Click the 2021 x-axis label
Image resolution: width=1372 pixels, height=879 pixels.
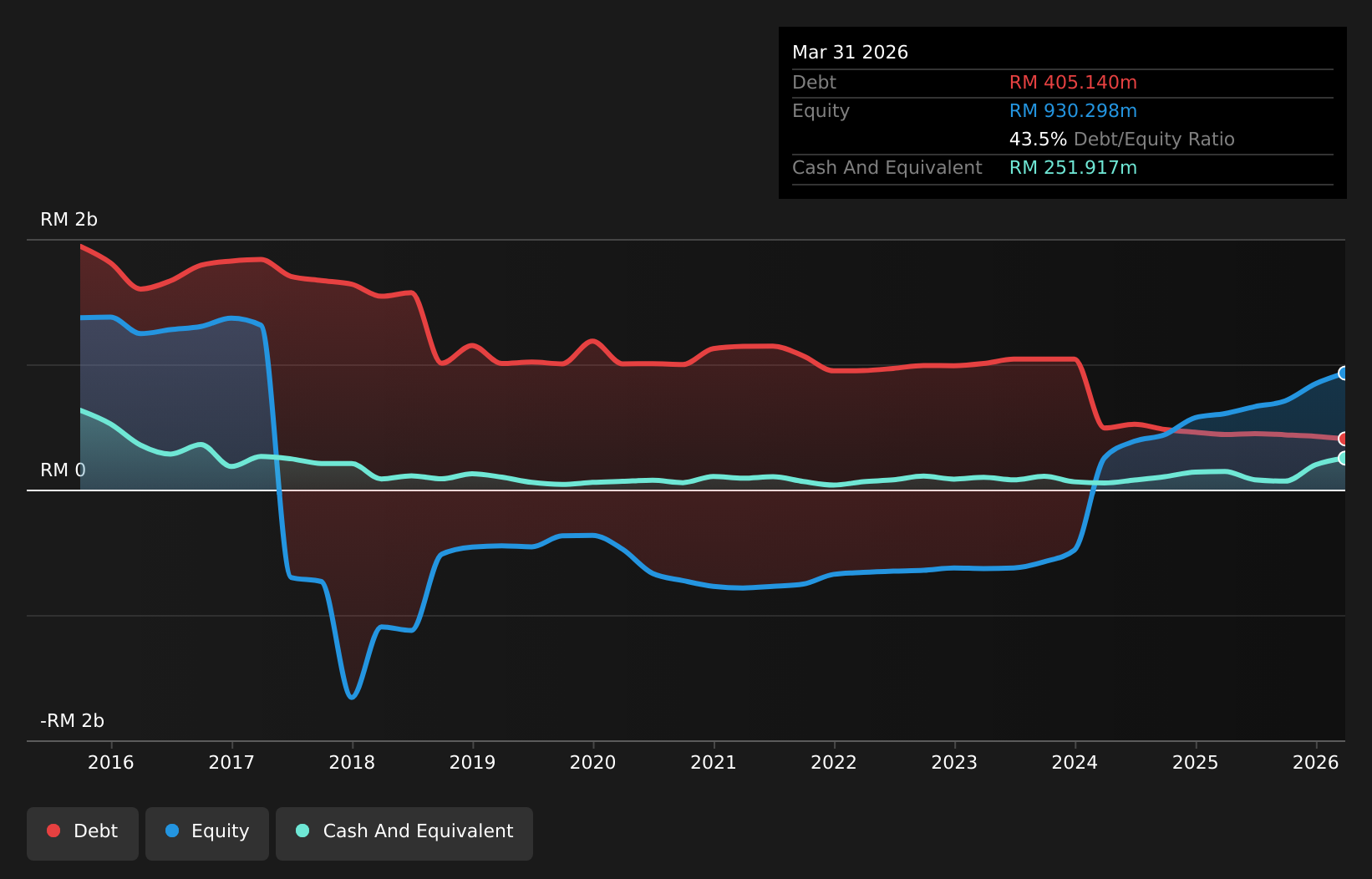click(714, 762)
